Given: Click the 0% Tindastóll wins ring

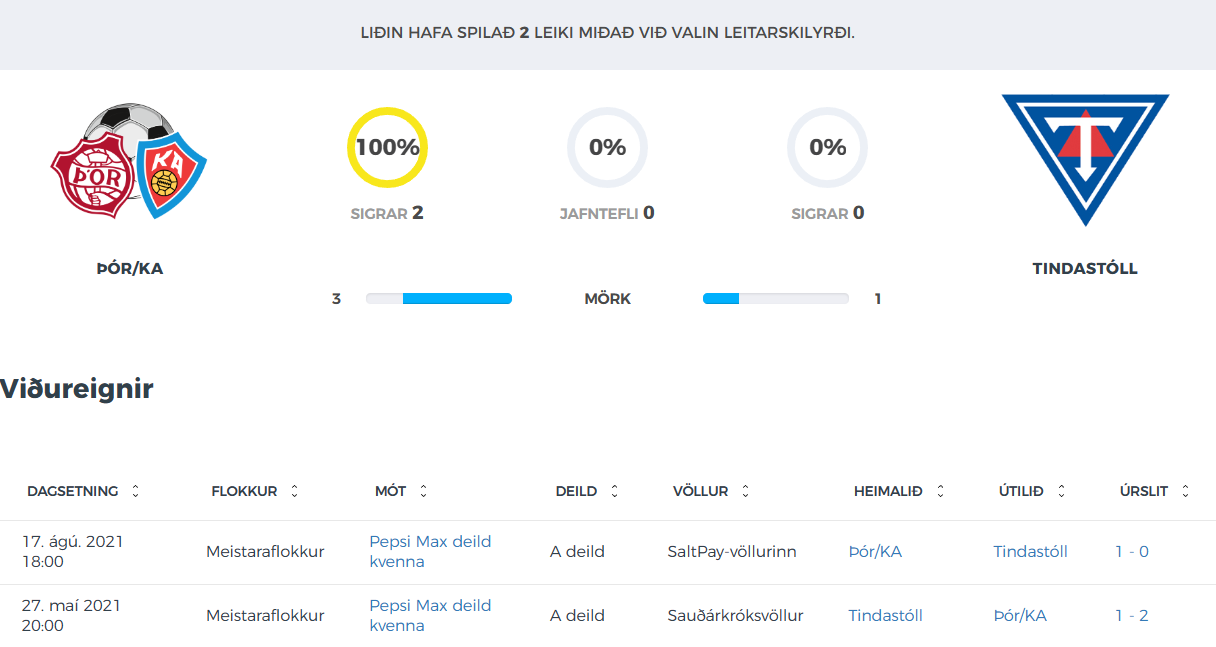Looking at the screenshot, I should (x=827, y=147).
